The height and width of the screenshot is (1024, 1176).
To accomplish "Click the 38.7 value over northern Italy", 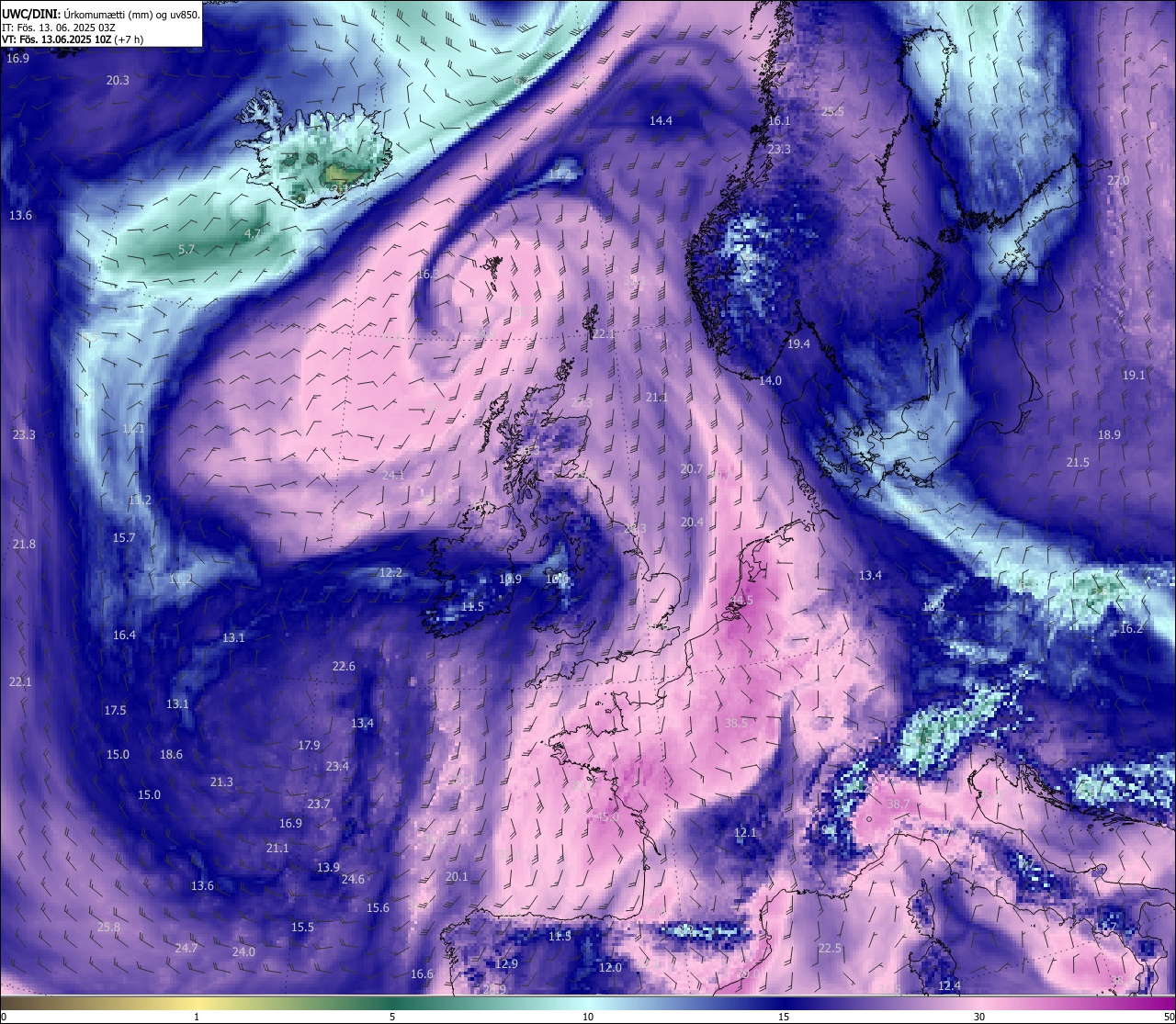I will [x=898, y=804].
